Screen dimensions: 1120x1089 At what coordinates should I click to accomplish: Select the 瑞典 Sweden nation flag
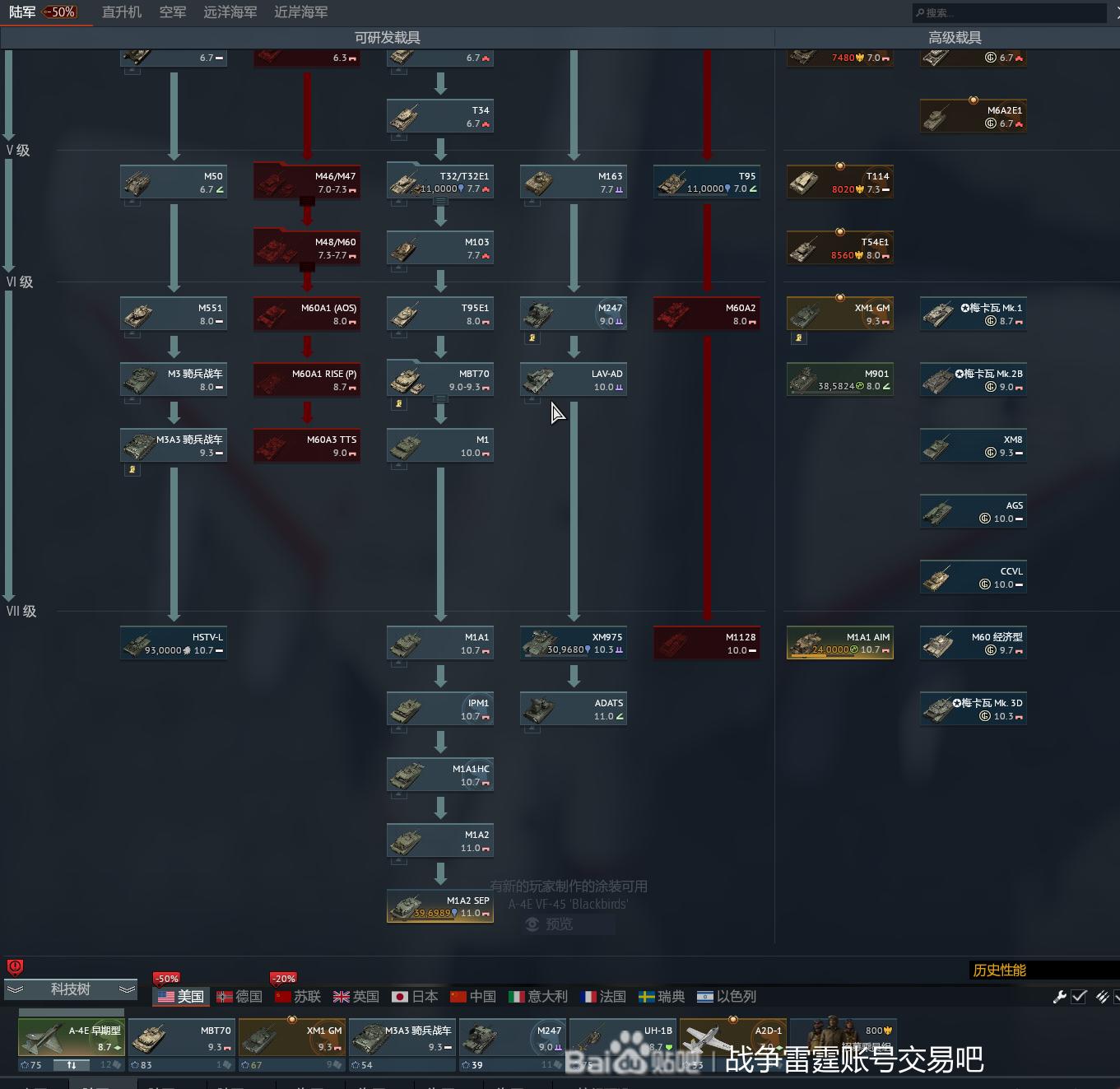pos(662,996)
